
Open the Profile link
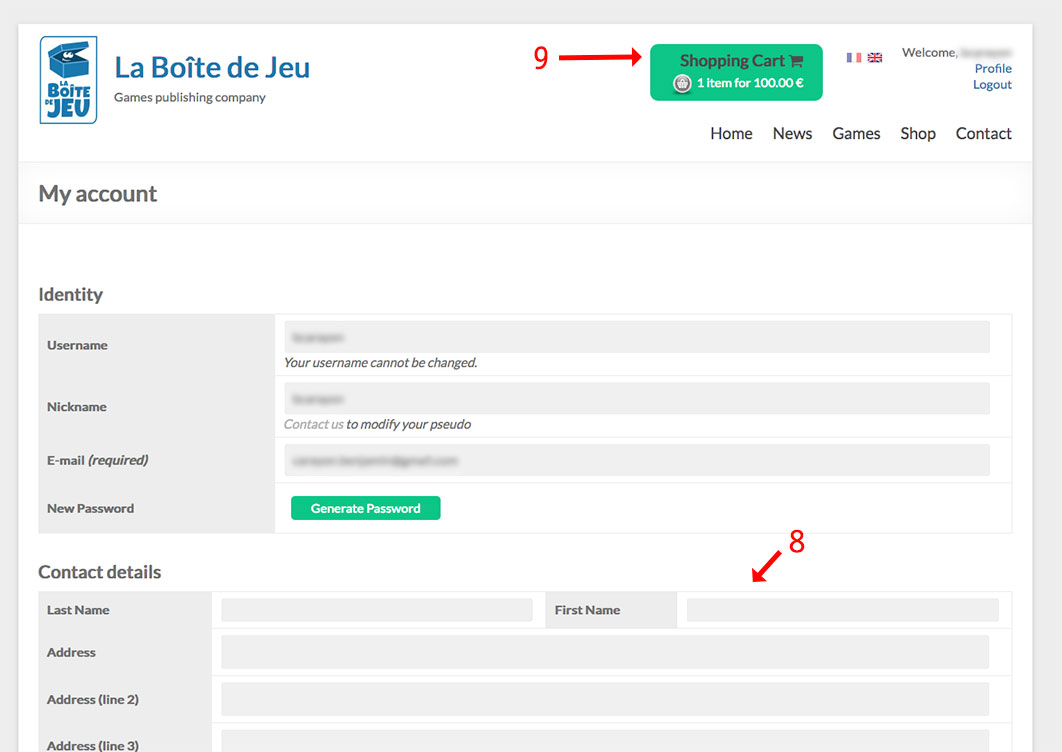pyautogui.click(x=993, y=69)
